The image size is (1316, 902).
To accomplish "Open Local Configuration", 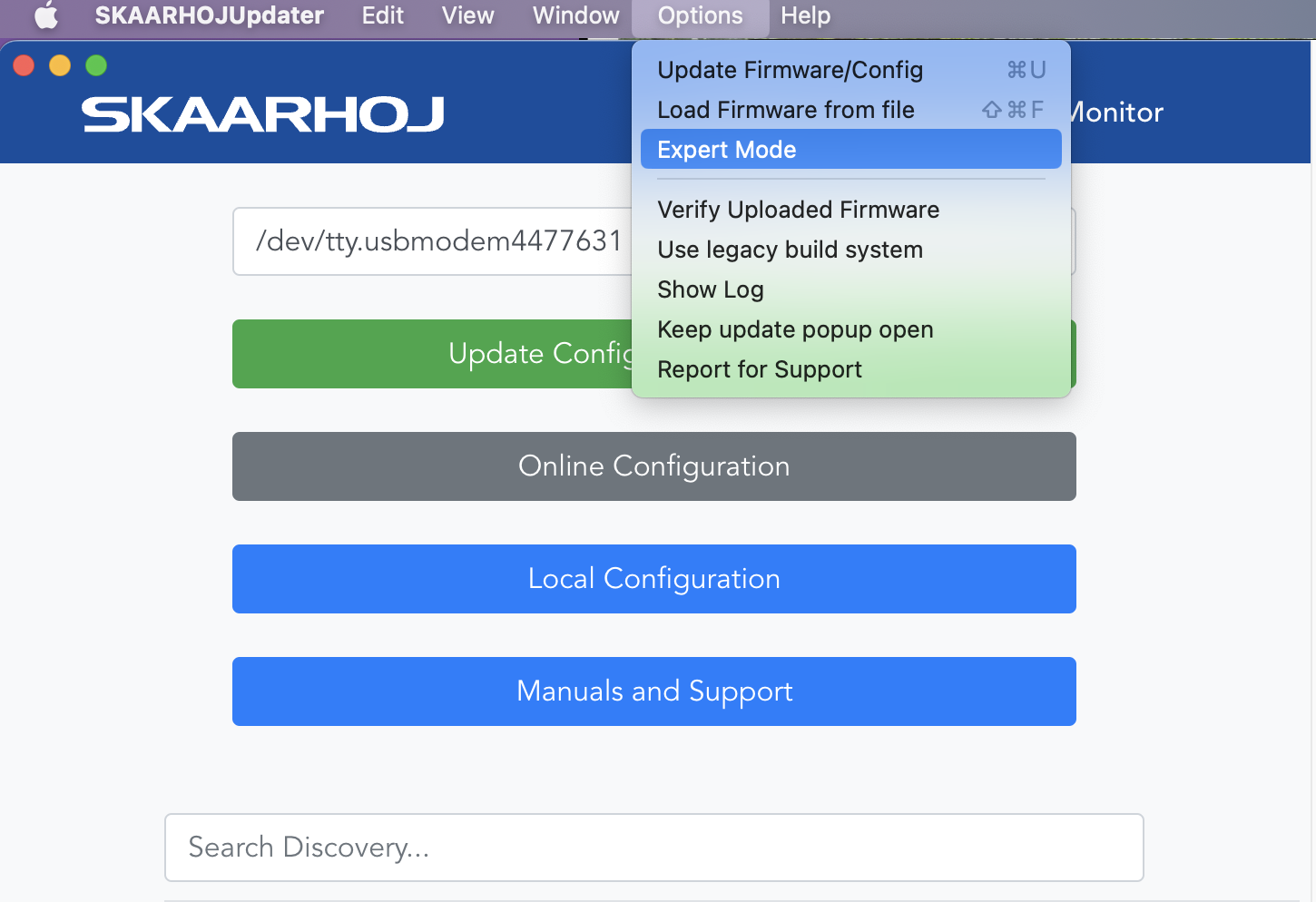I will pyautogui.click(x=654, y=579).
